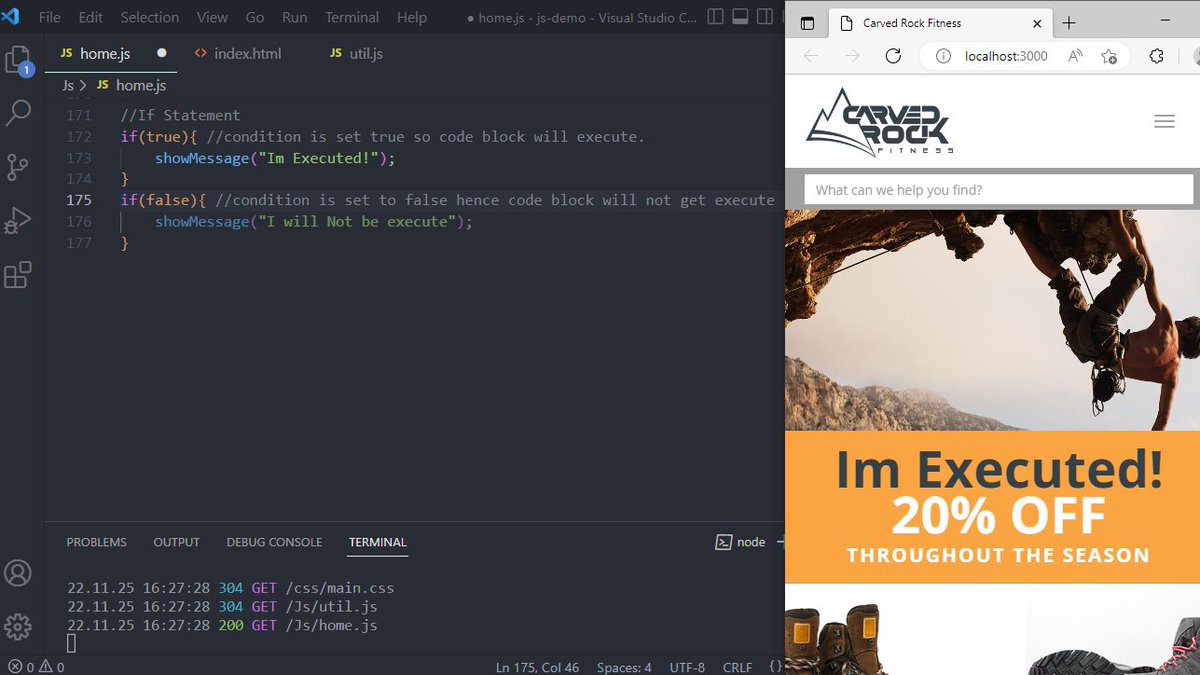
Task: Open the Accounts menu icon
Action: (18, 574)
